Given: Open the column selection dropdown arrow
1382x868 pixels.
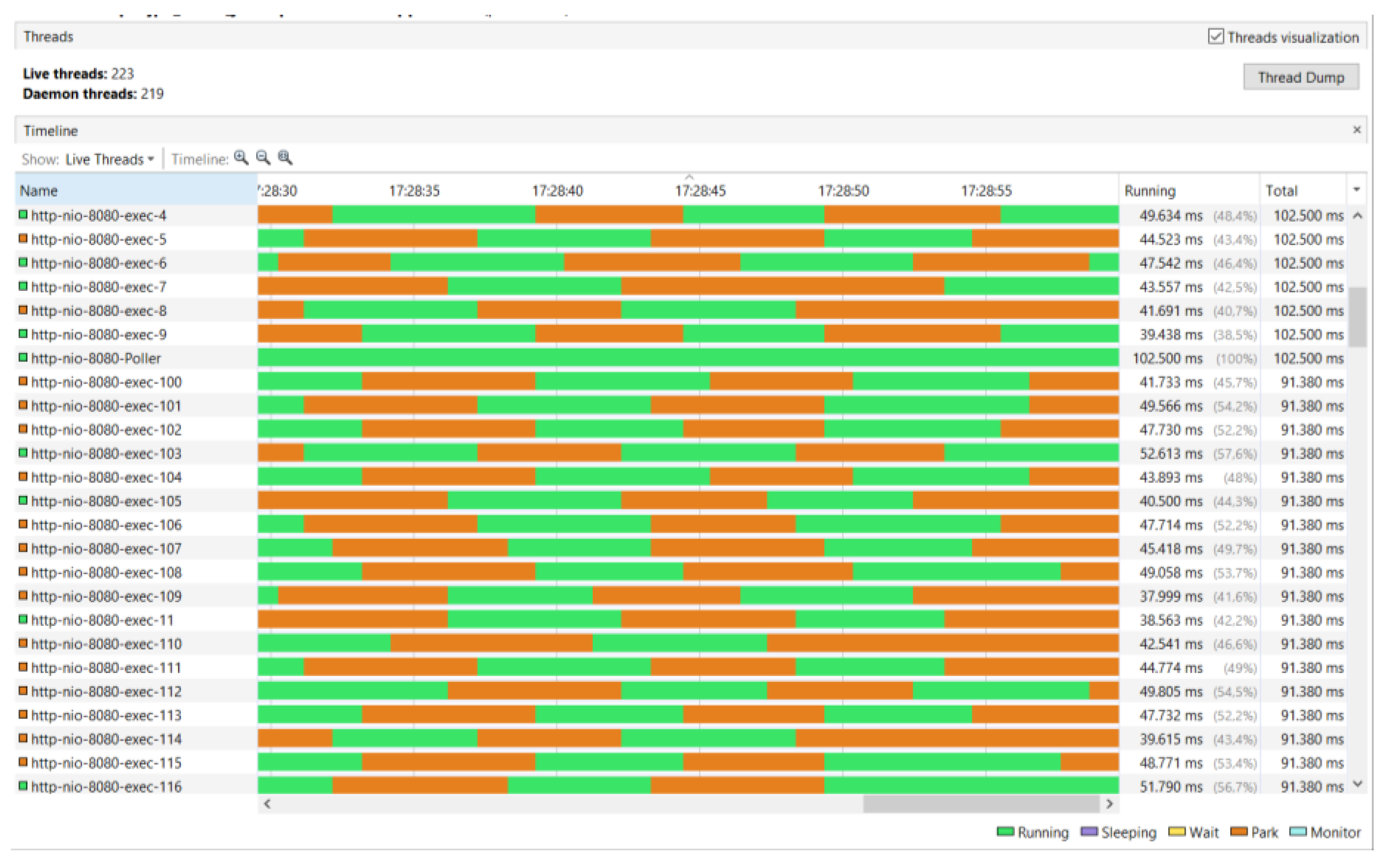Looking at the screenshot, I should coord(1356,190).
